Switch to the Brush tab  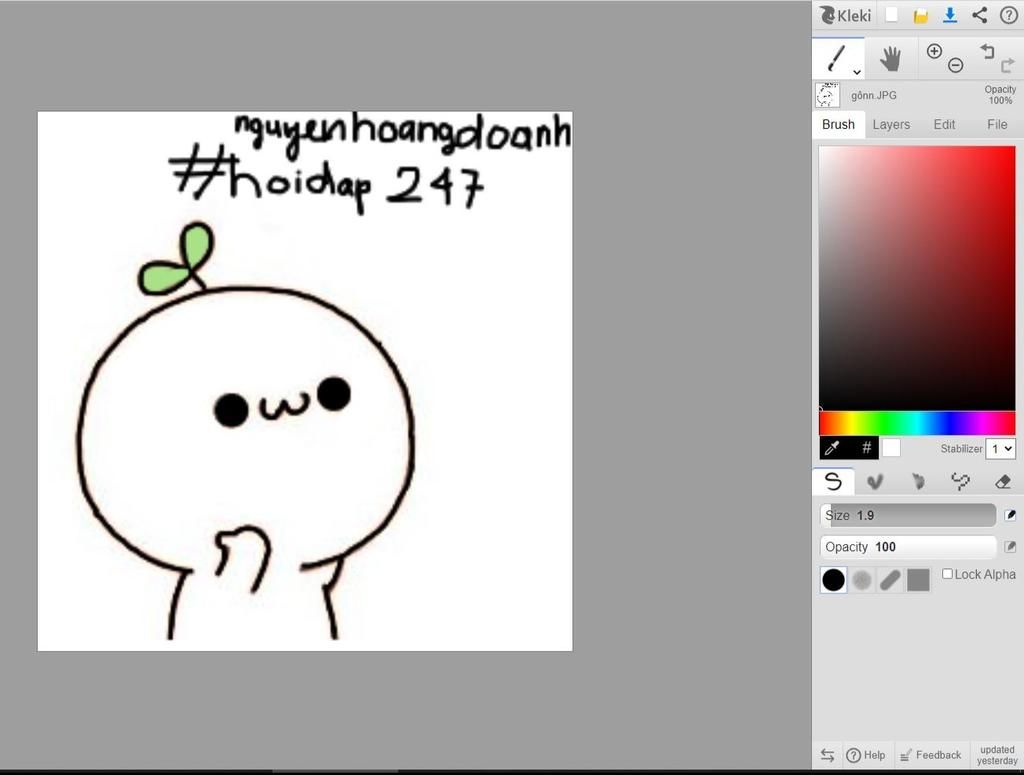point(839,124)
